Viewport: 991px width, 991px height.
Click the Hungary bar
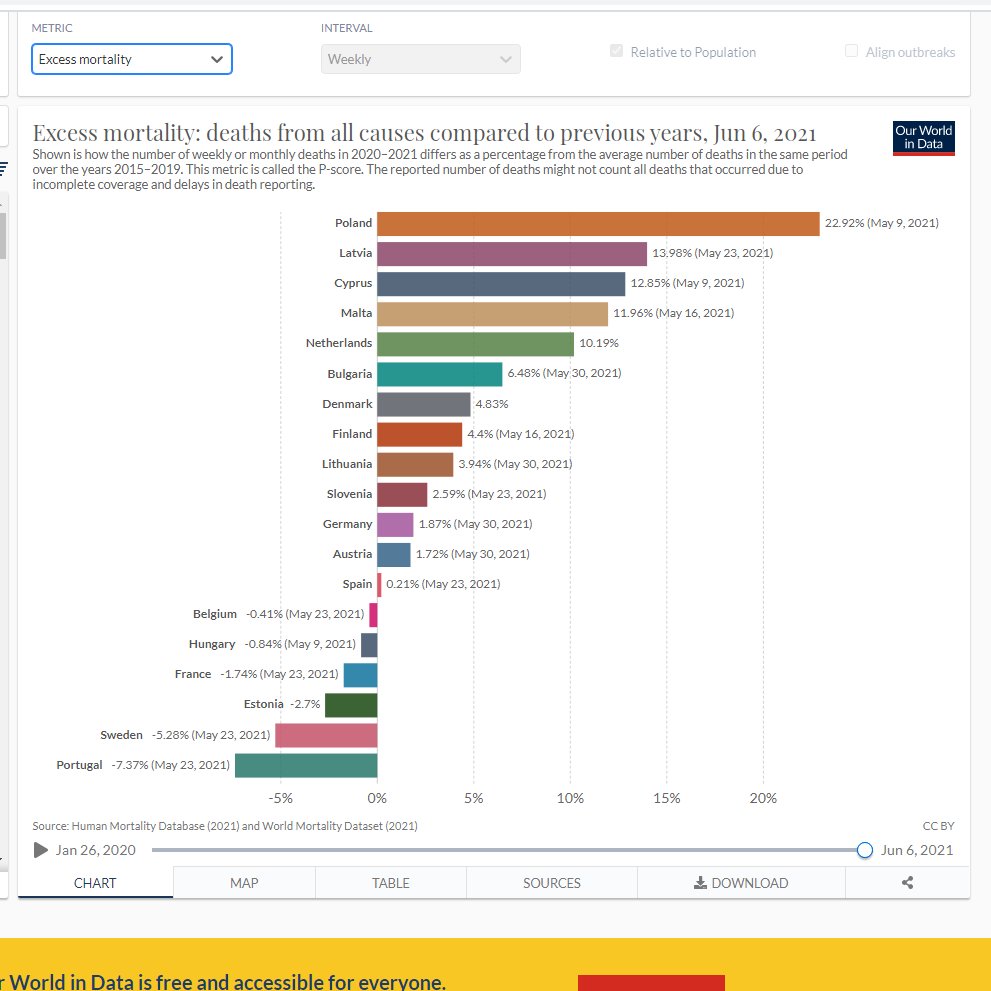coord(369,645)
